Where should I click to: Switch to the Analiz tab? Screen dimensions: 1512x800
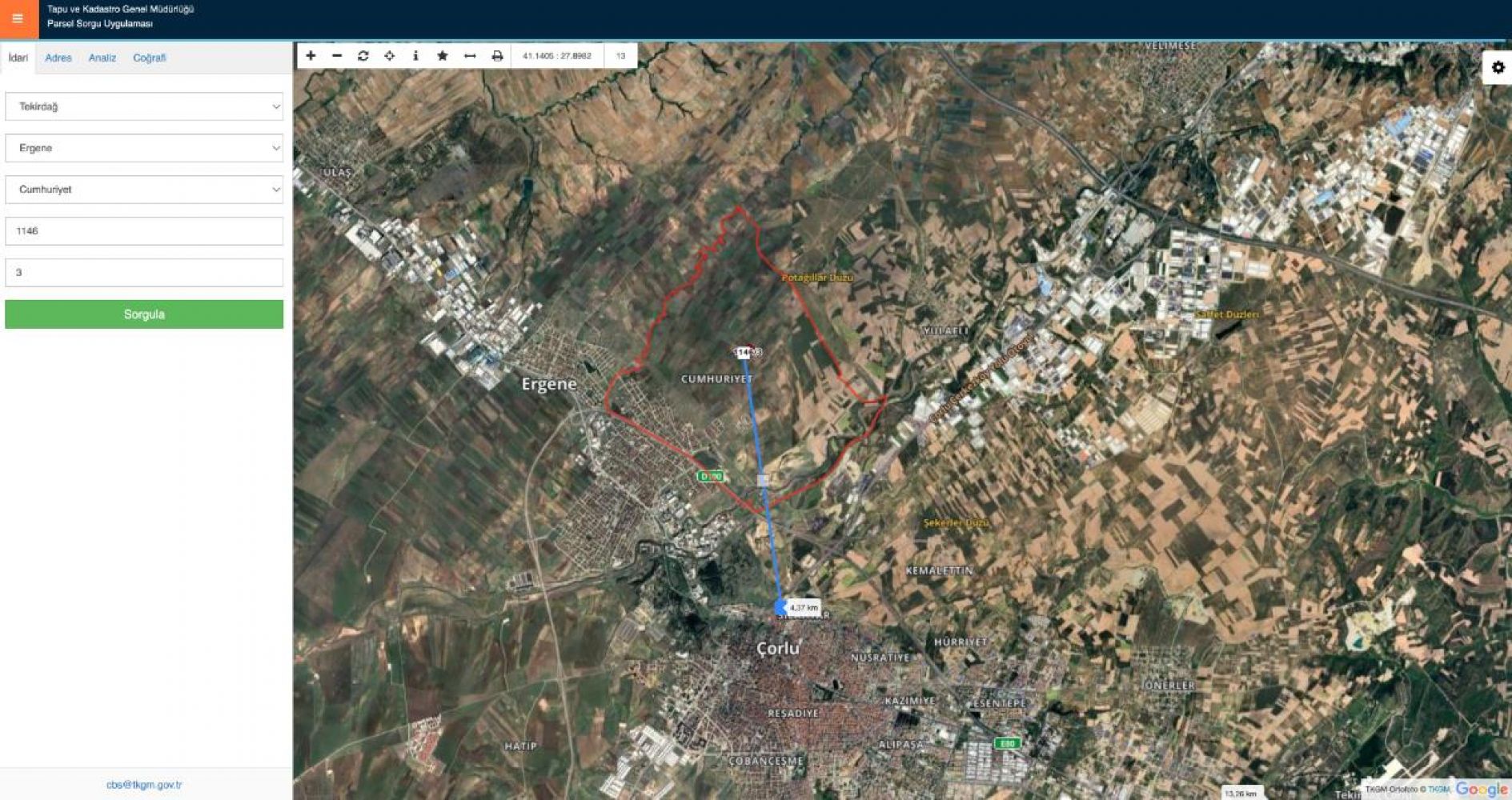click(102, 58)
